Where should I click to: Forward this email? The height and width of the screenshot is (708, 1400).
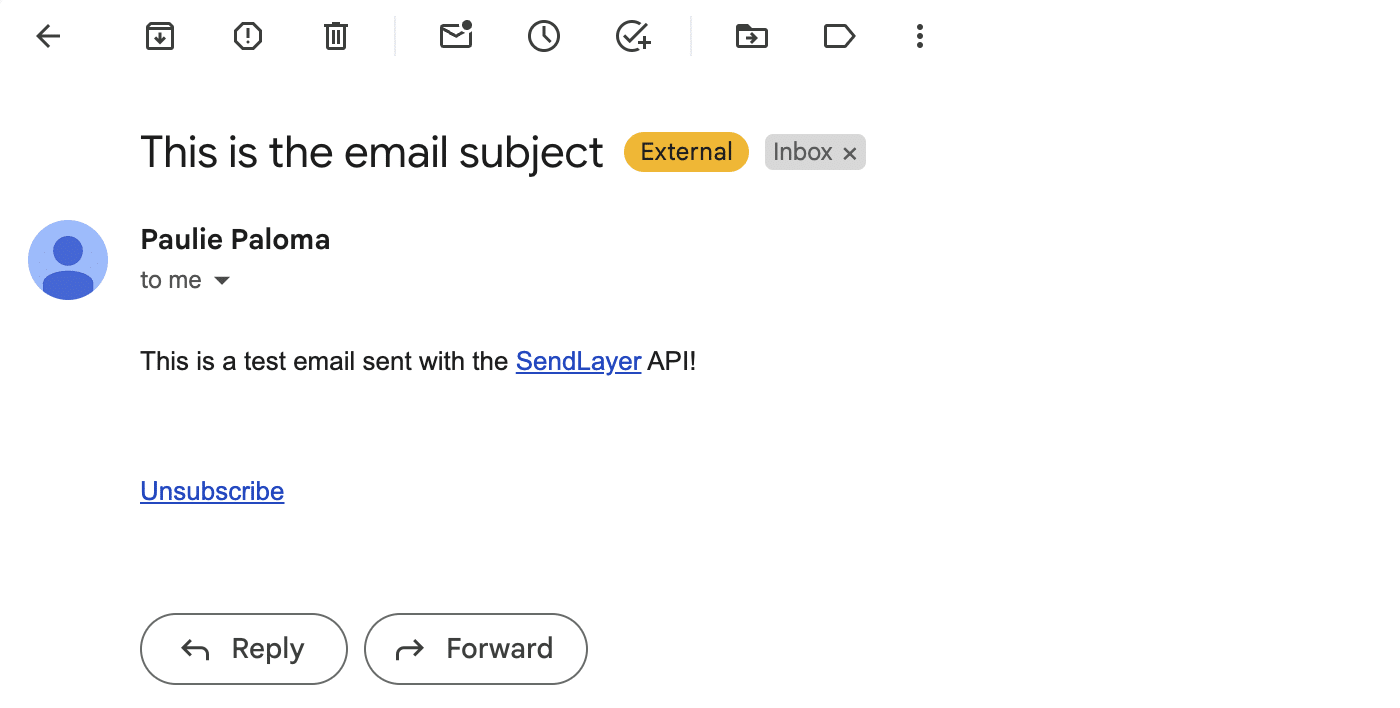click(x=475, y=648)
